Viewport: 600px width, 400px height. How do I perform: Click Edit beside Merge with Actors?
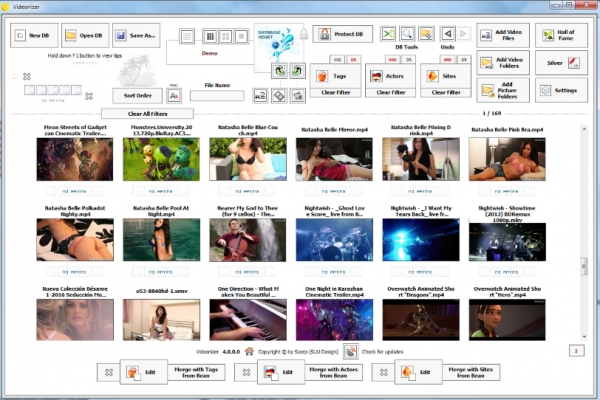[281, 372]
